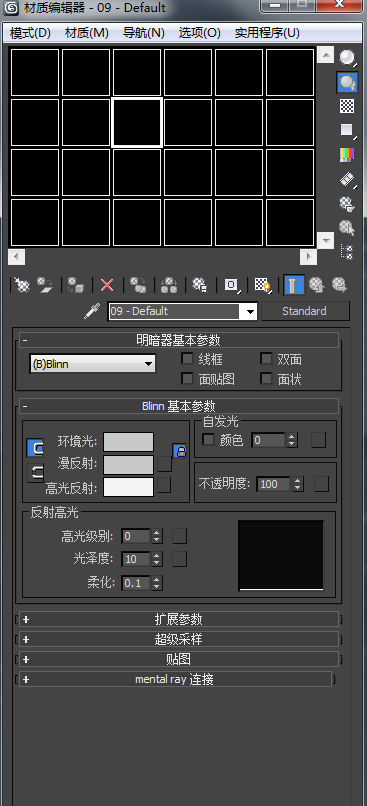Click the Get Material icon
Viewport: 367px width, 806px height.
[22, 285]
